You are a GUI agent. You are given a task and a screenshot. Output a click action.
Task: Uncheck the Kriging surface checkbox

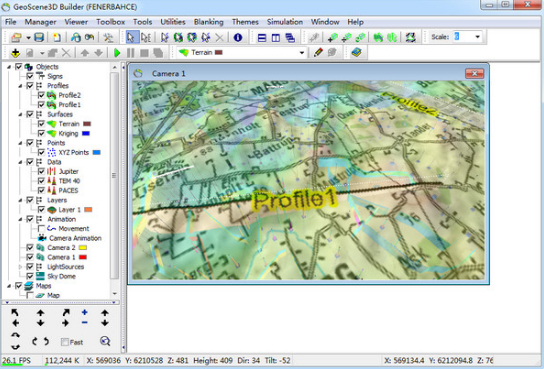41,133
